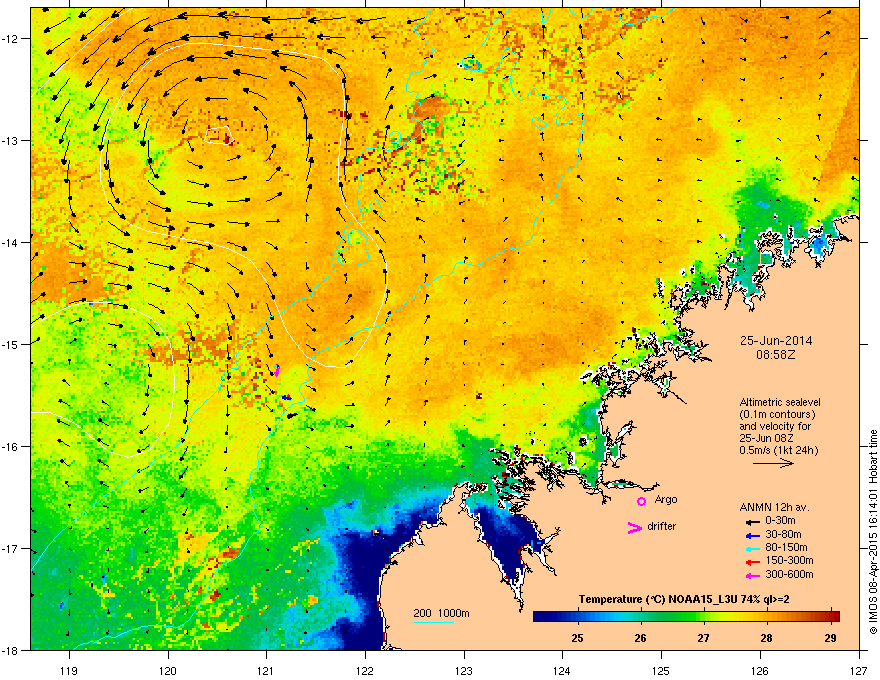Screen dimensions: 880x680
Task: Click the '25-Jun 08Z' text
Action: [767, 439]
